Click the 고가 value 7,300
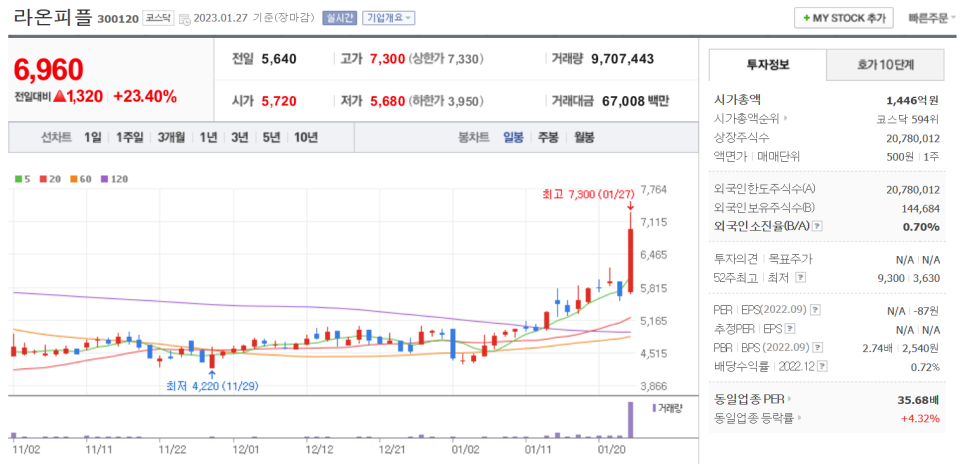Viewport: 966px width, 464px height. coord(388,59)
